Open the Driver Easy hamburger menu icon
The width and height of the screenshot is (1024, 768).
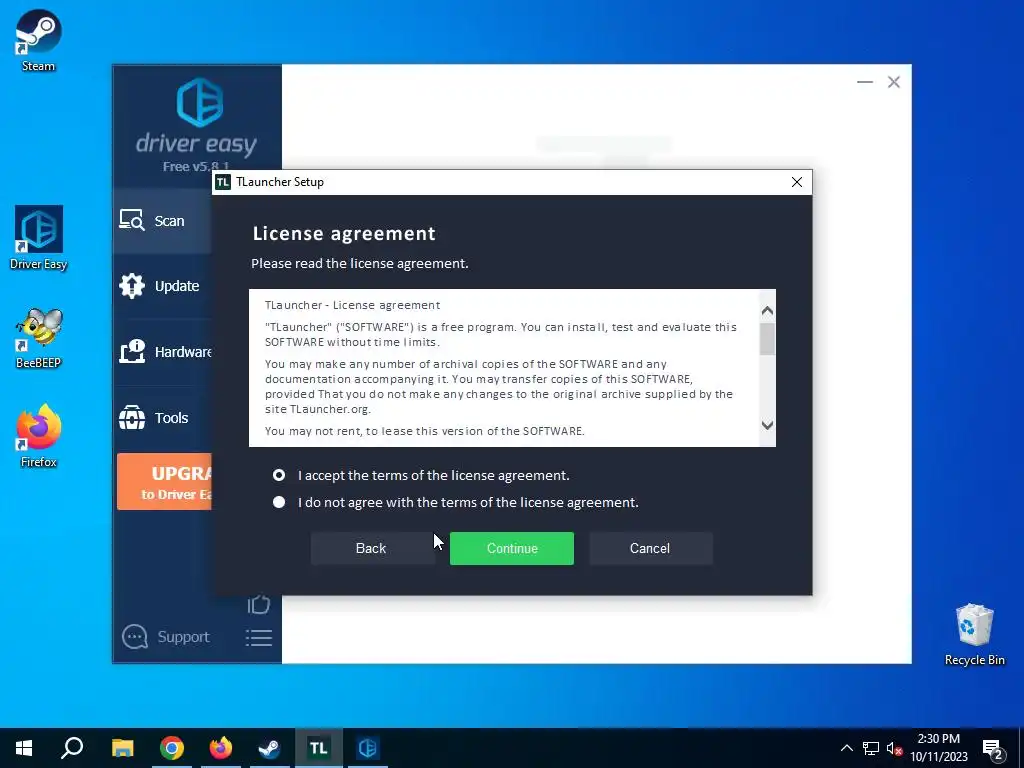pos(259,638)
